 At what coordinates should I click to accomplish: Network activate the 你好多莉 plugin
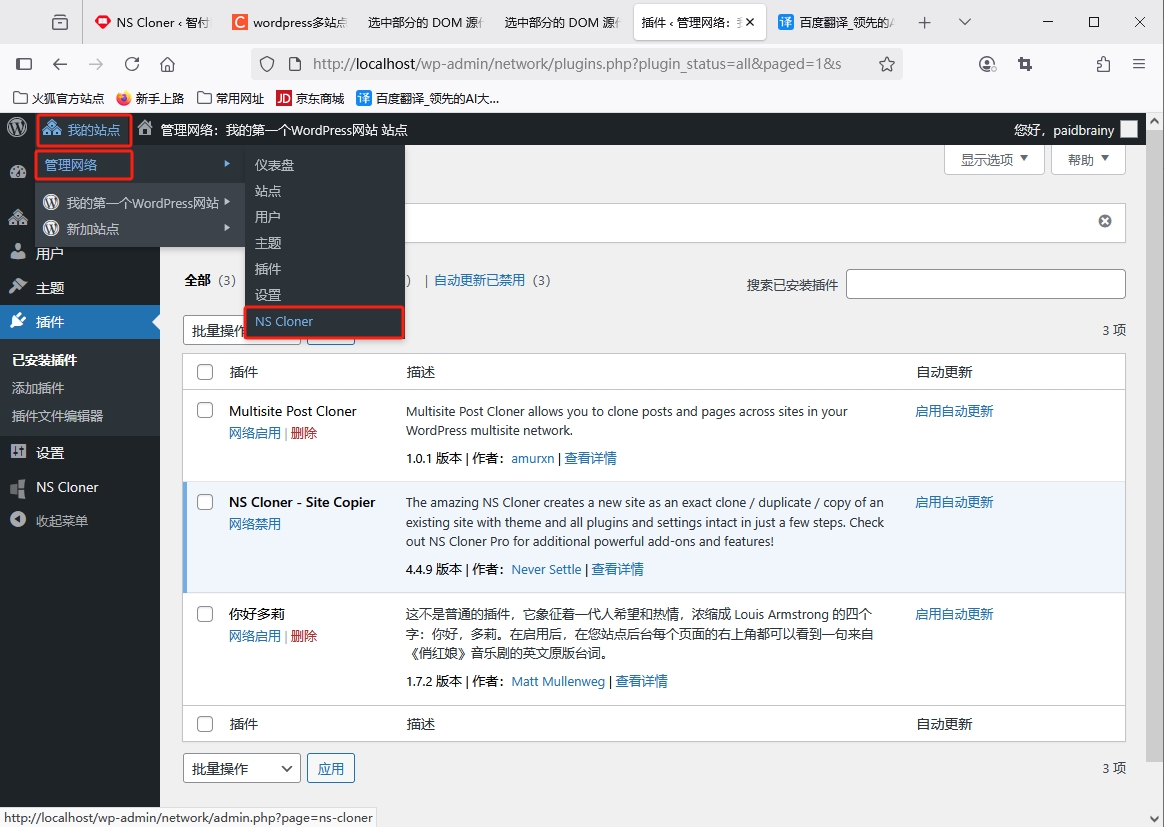[x=255, y=636]
